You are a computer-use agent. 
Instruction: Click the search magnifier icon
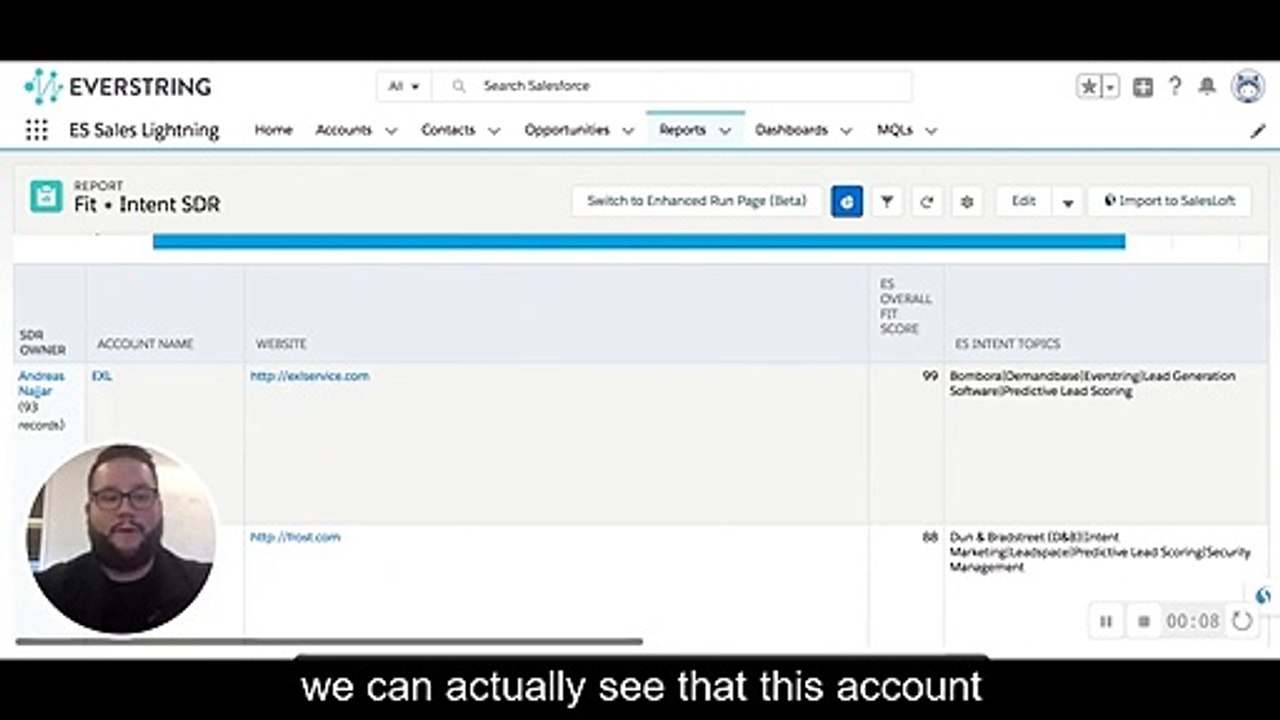(459, 86)
